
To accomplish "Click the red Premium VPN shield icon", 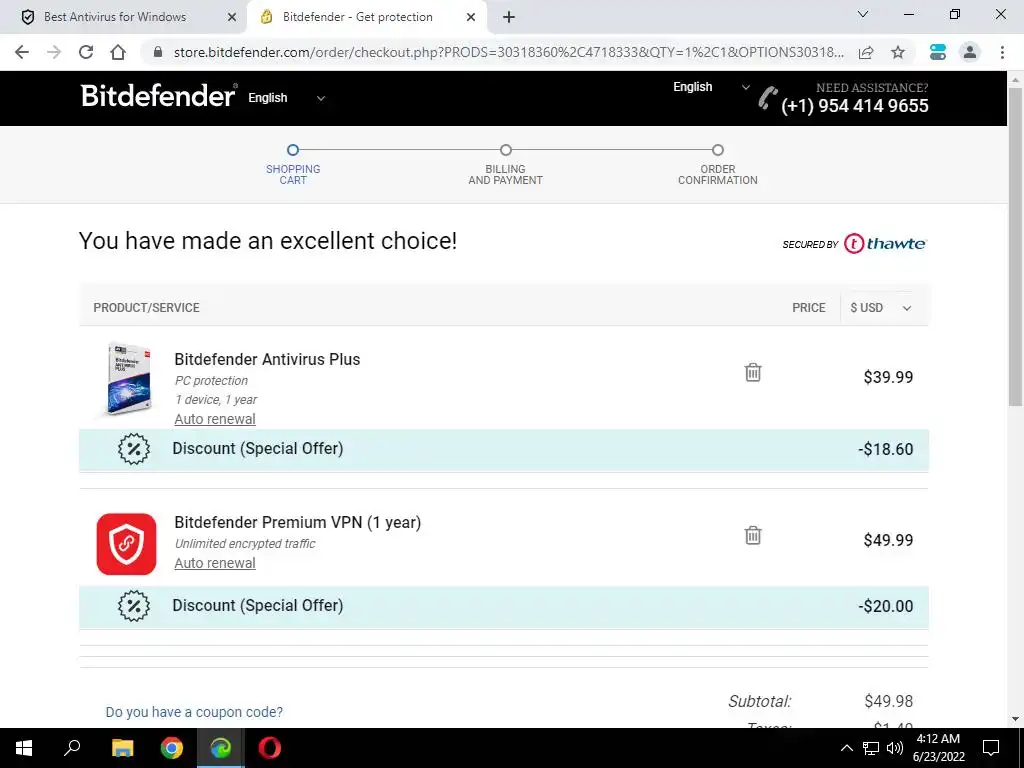I will (126, 544).
